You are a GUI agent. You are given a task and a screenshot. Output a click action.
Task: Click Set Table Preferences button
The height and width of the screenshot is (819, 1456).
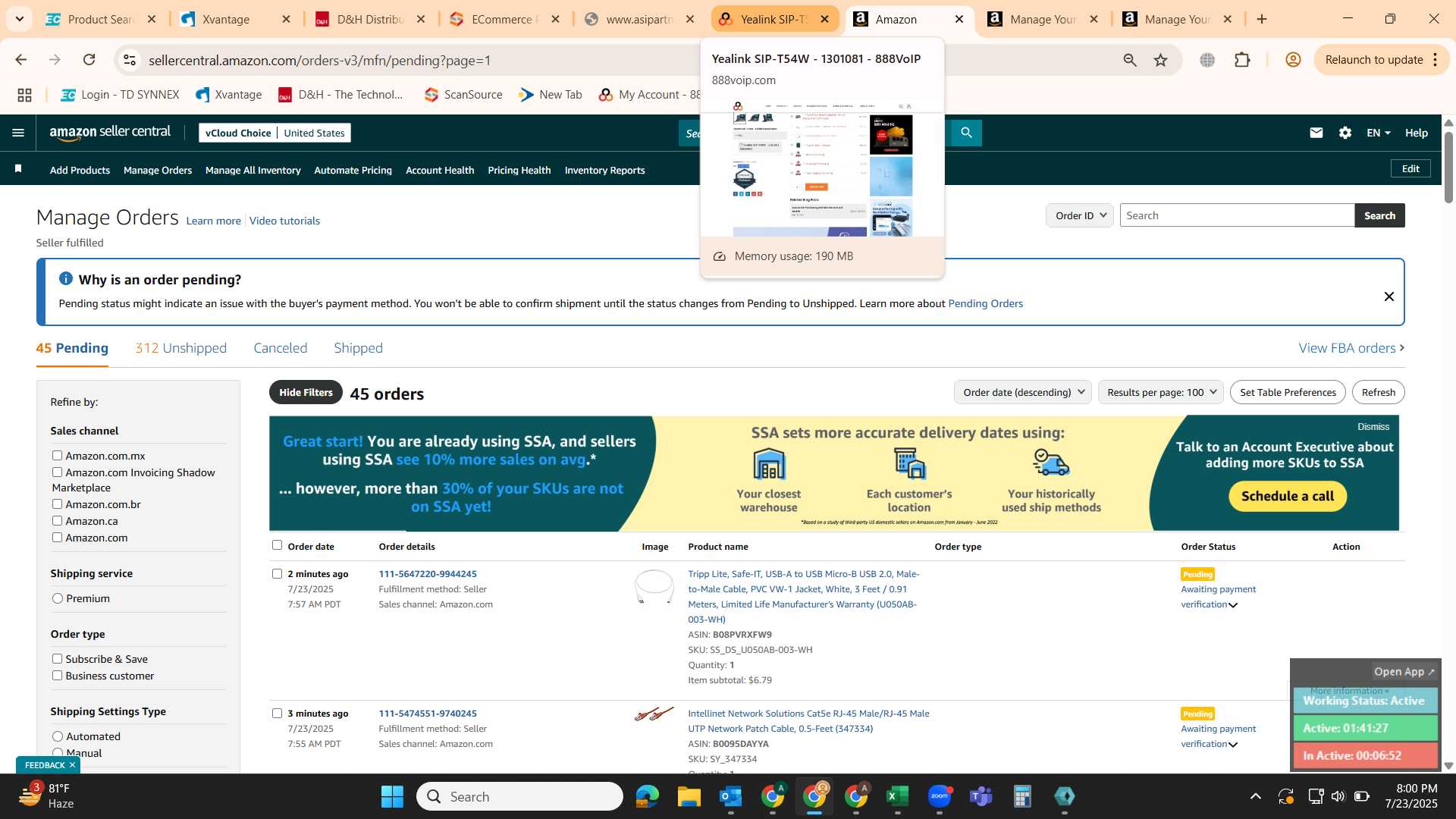point(1288,392)
